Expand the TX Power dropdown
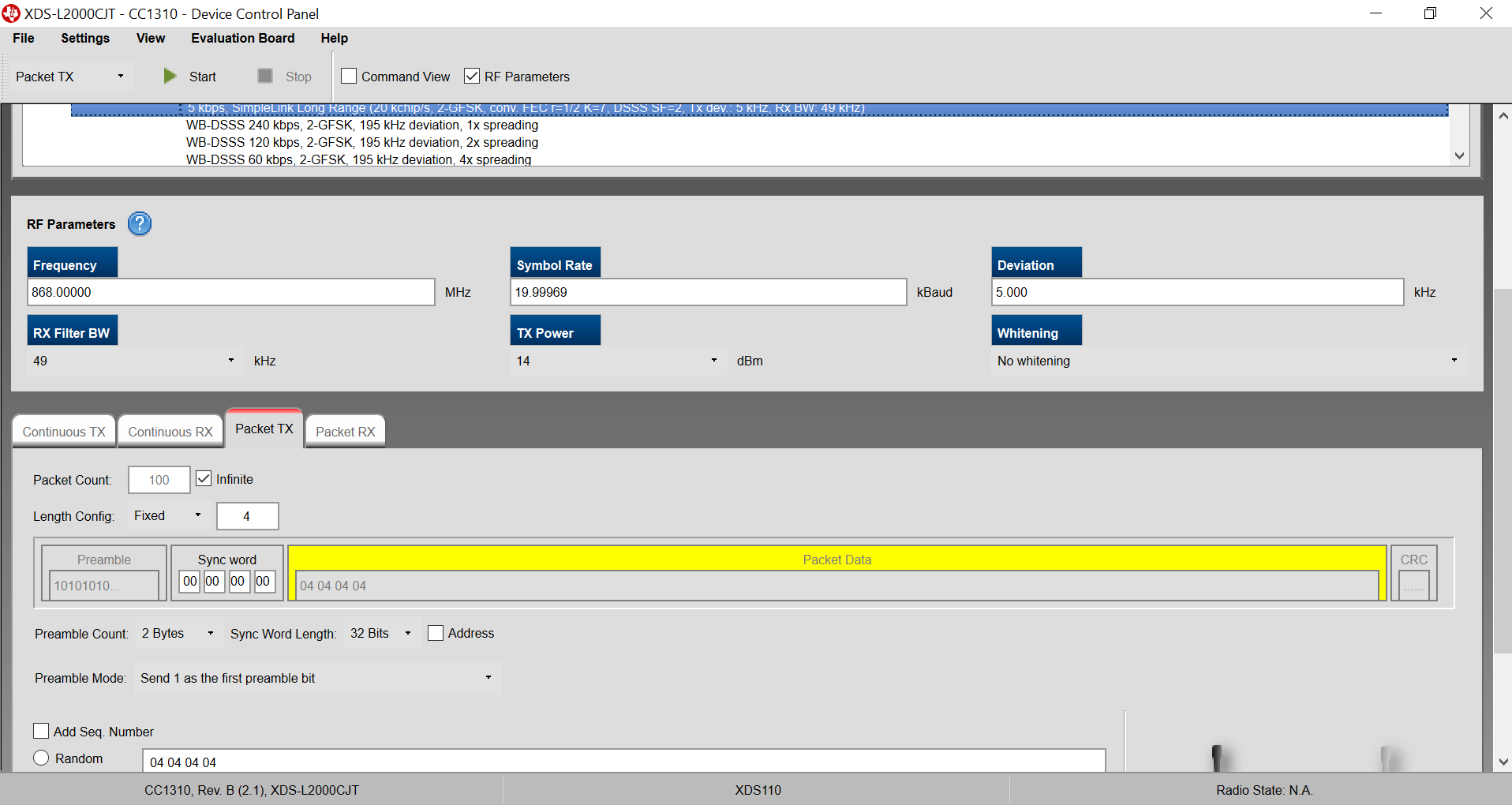1512x805 pixels. click(618, 361)
